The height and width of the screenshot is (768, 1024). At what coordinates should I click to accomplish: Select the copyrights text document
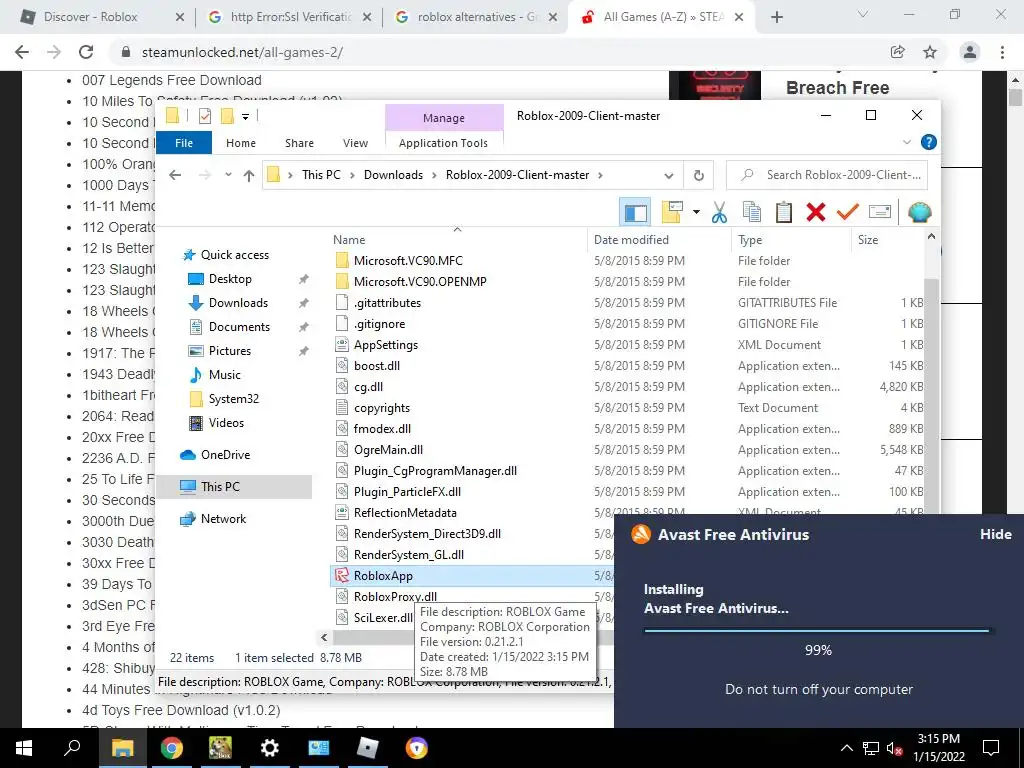click(381, 408)
